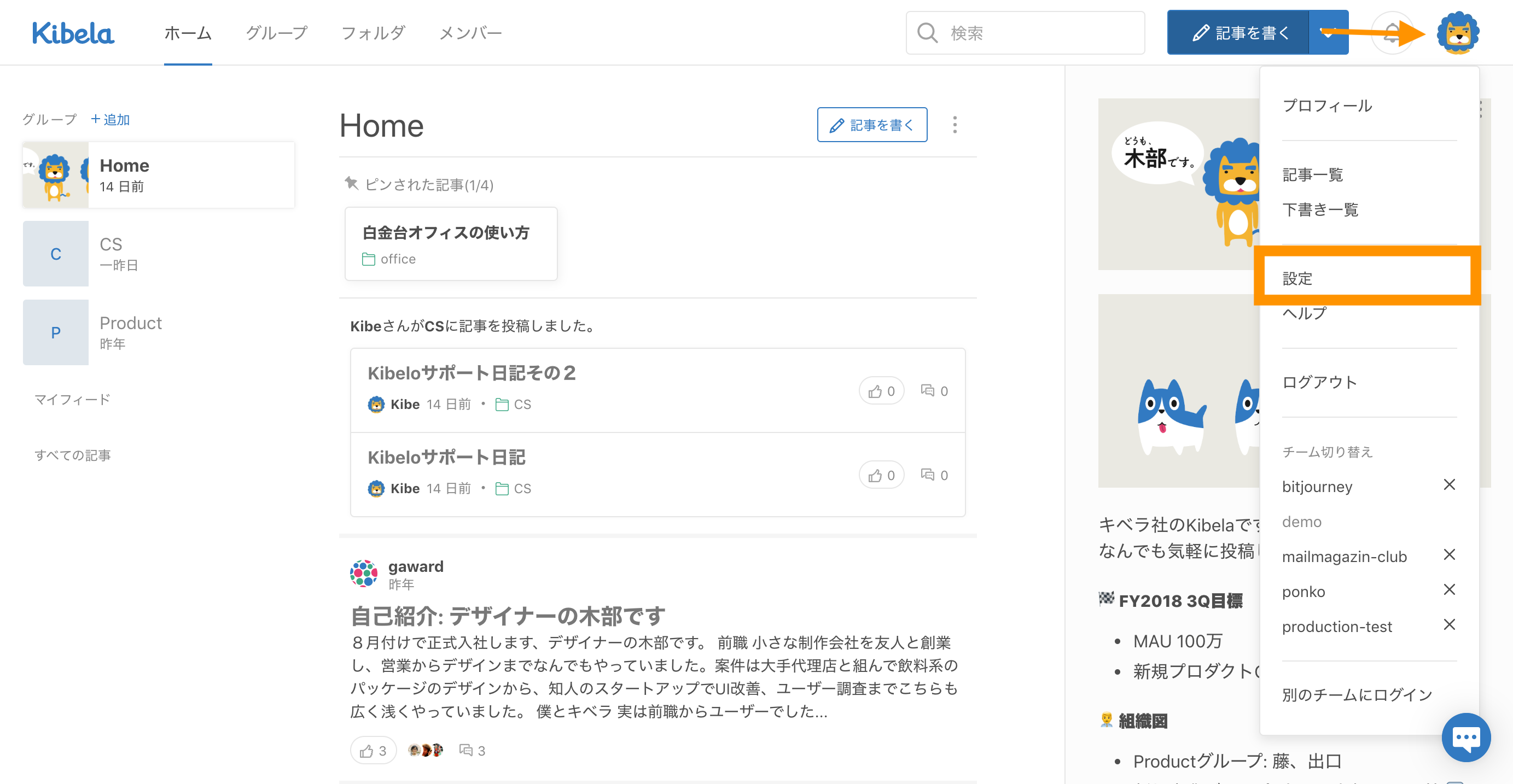Open the pinned 白金台オフィスの使い方 card
Screen dimensions: 1513x784
click(451, 244)
